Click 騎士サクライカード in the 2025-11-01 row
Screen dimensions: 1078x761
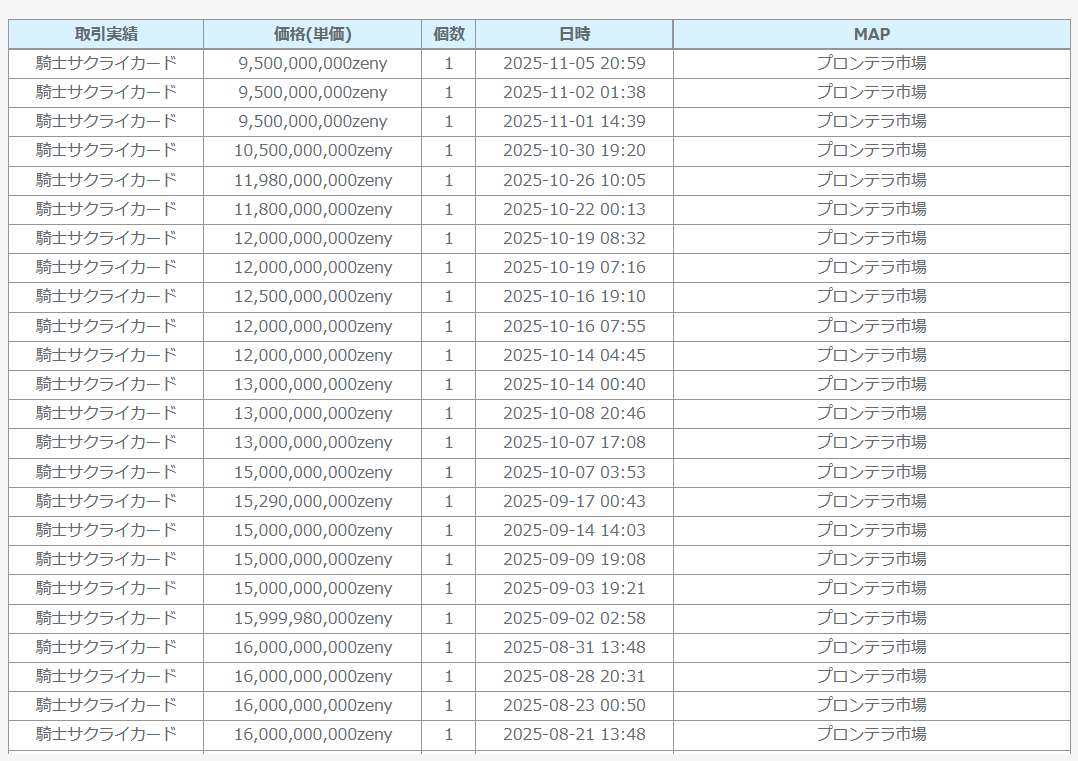click(x=106, y=121)
